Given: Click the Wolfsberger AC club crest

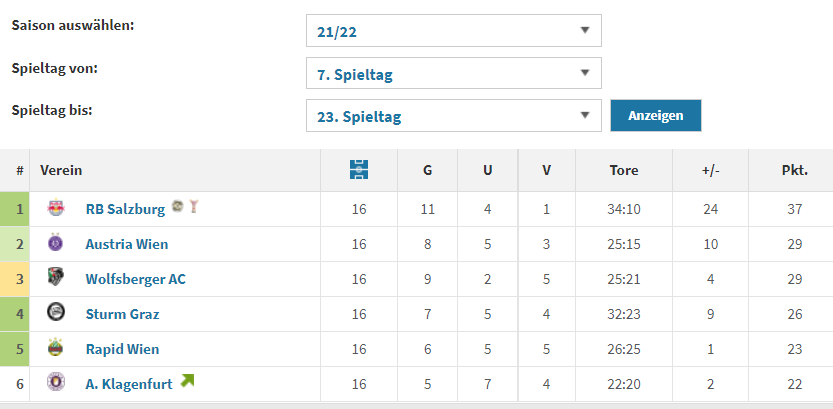Looking at the screenshot, I should click(56, 277).
